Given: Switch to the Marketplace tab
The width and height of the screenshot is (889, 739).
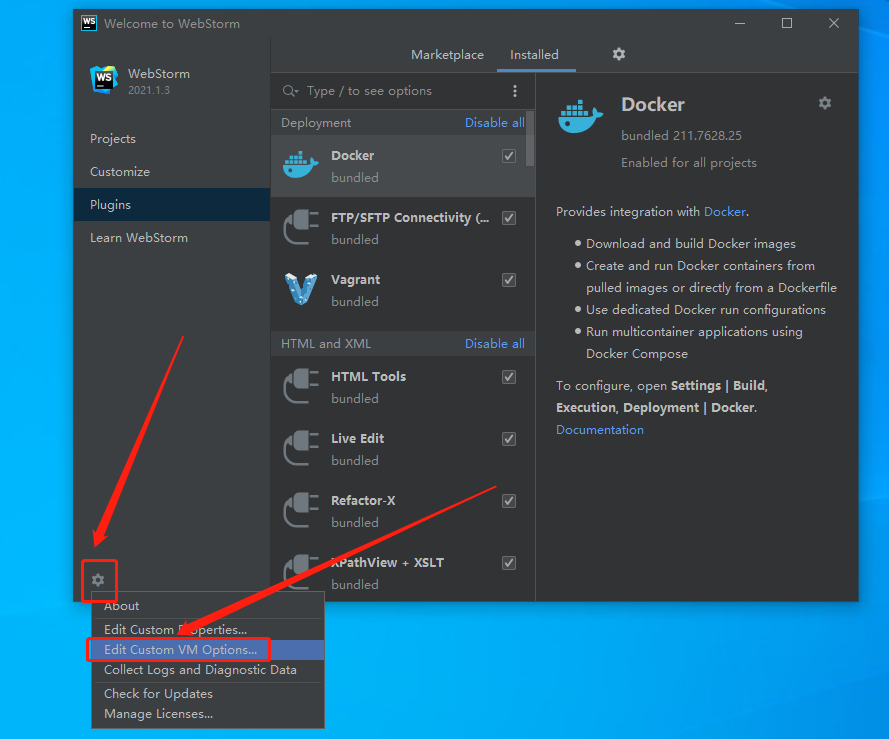Looking at the screenshot, I should click(x=447, y=55).
